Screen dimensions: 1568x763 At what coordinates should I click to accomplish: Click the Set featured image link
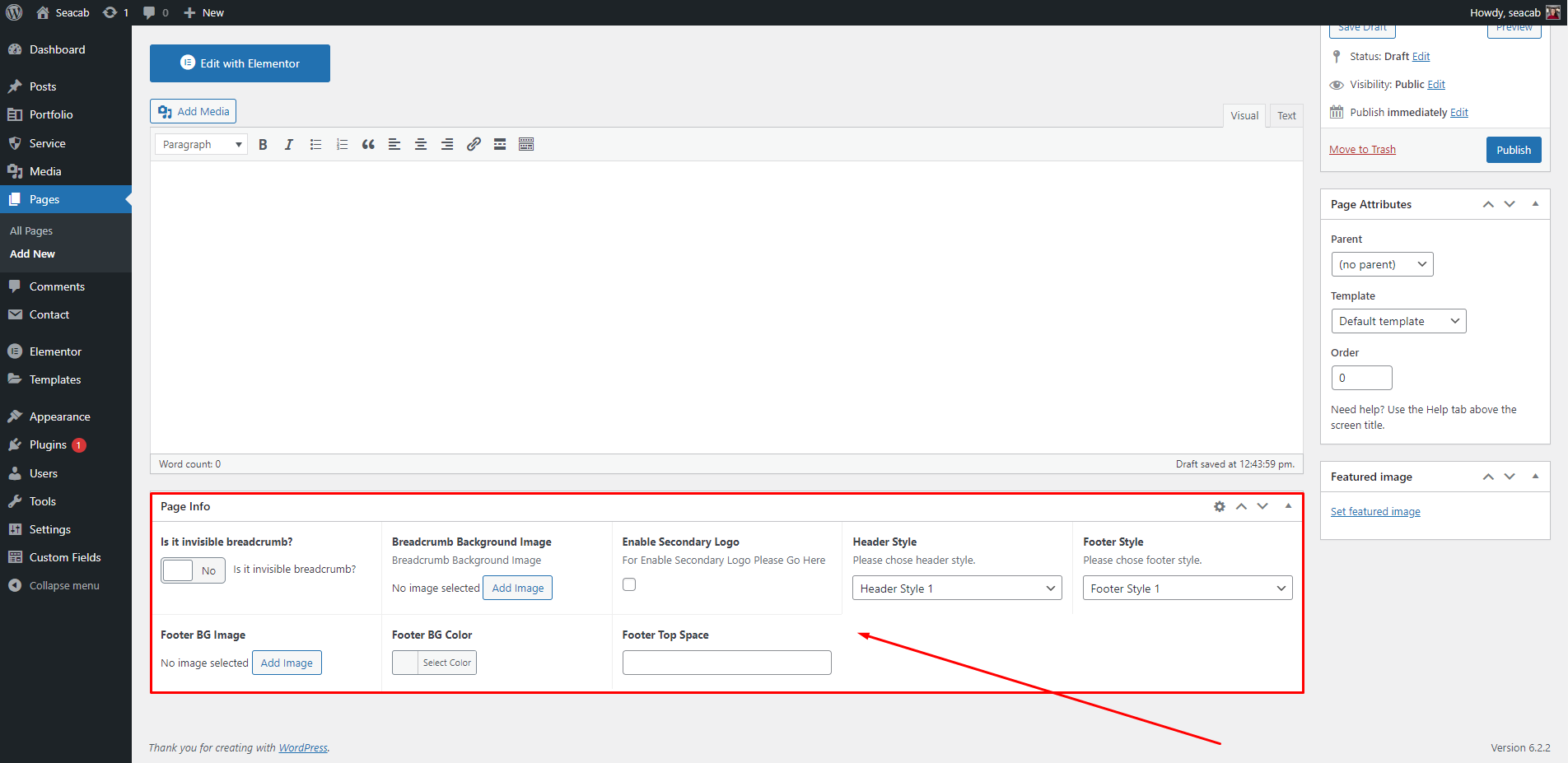point(1375,512)
